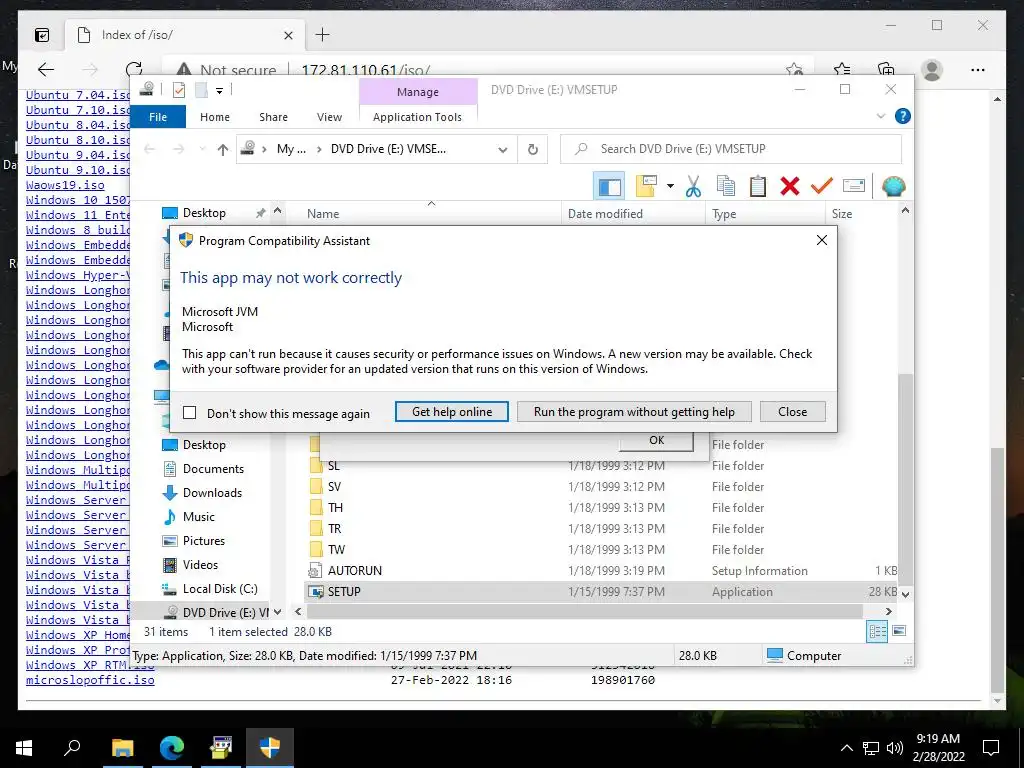1024x768 pixels.
Task: Switch to the View ribbon tab
Action: pos(329,117)
